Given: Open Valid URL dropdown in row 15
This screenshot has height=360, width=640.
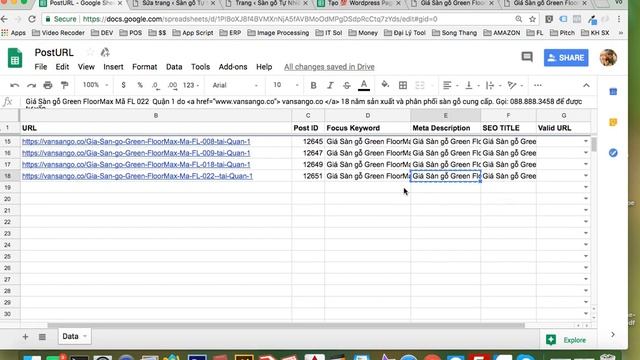Looking at the screenshot, I should click(x=586, y=141).
